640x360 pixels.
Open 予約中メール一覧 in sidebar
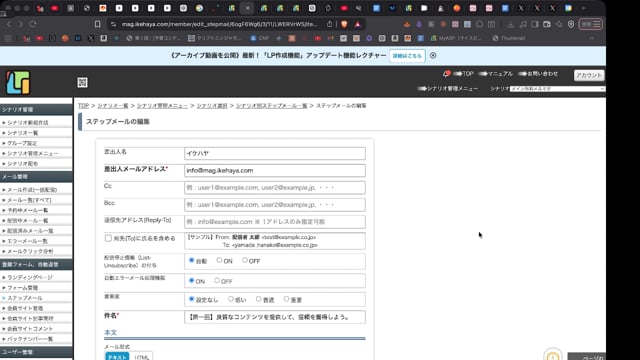[x=27, y=210]
